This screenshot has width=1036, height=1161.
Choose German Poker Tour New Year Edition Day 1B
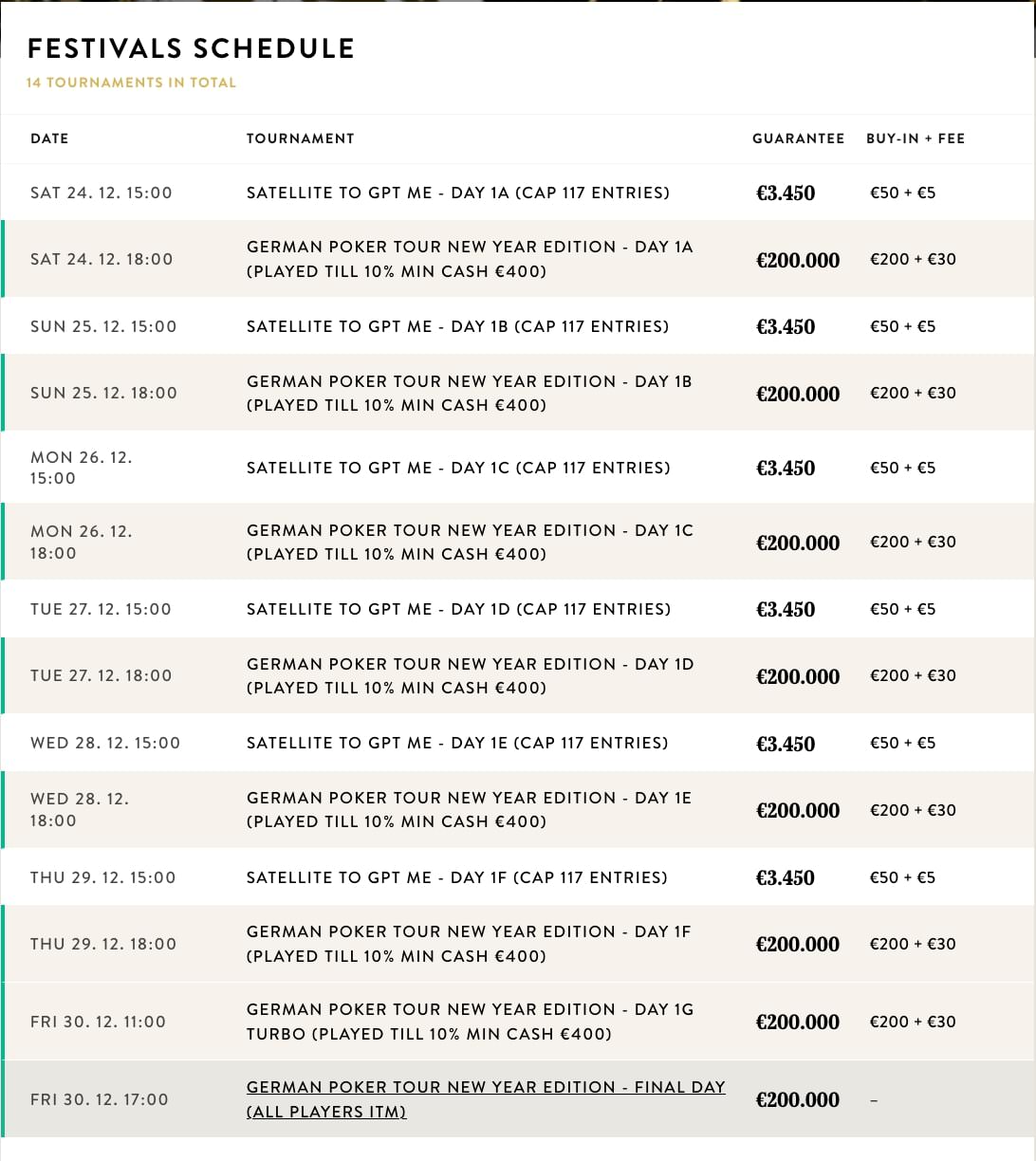pos(469,393)
